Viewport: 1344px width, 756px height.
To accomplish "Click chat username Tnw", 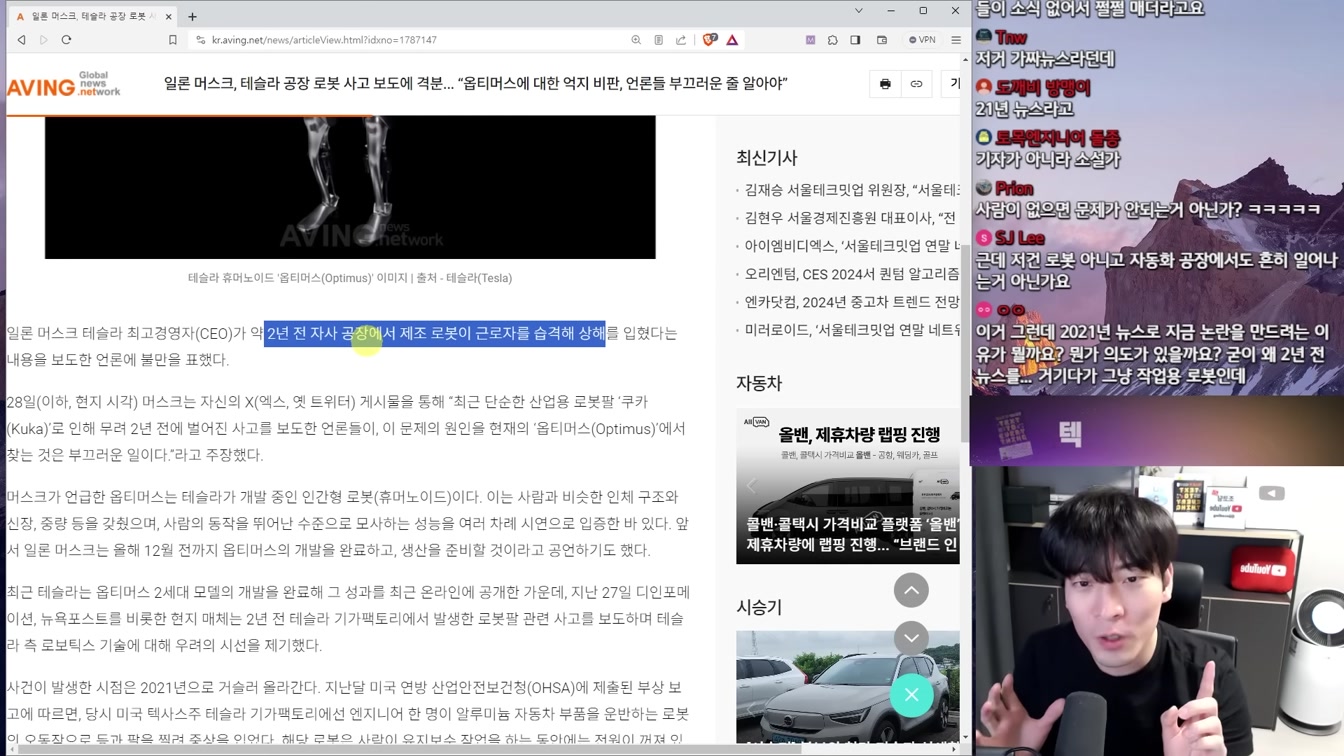I will [1011, 37].
